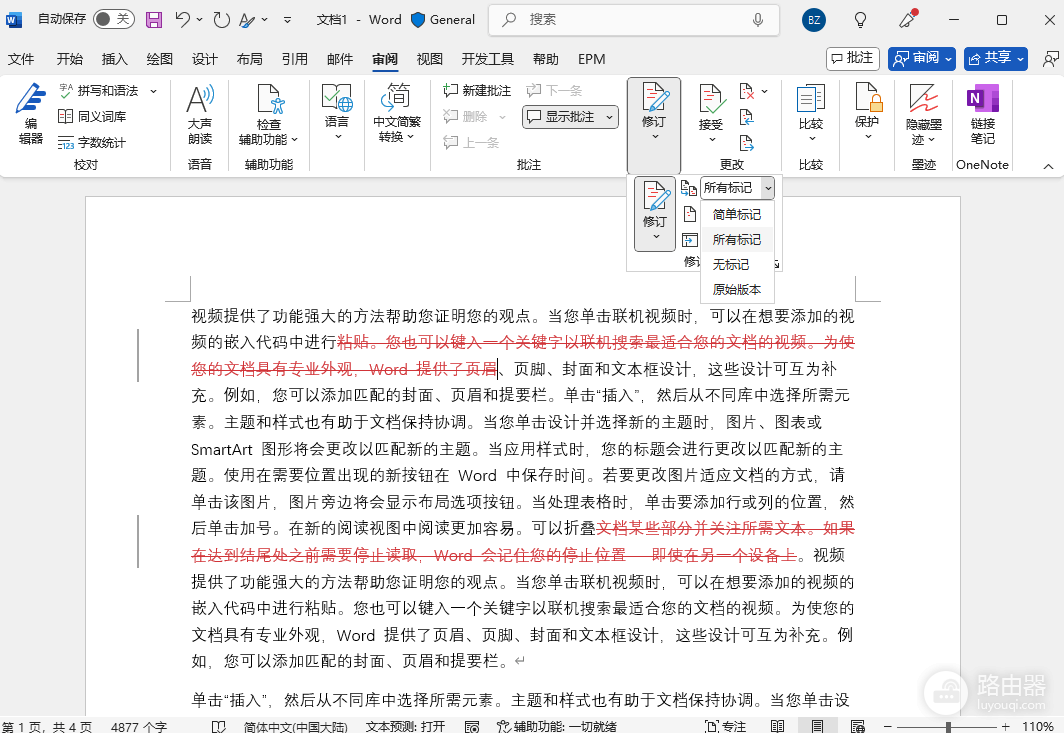
Task: Click the 4877 个字 word count
Action: 138,726
